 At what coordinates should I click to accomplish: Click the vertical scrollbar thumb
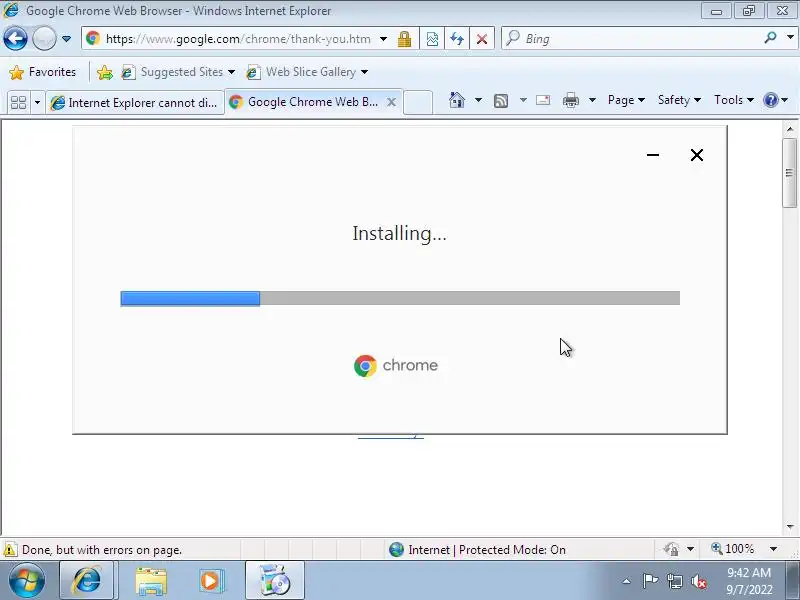click(789, 172)
